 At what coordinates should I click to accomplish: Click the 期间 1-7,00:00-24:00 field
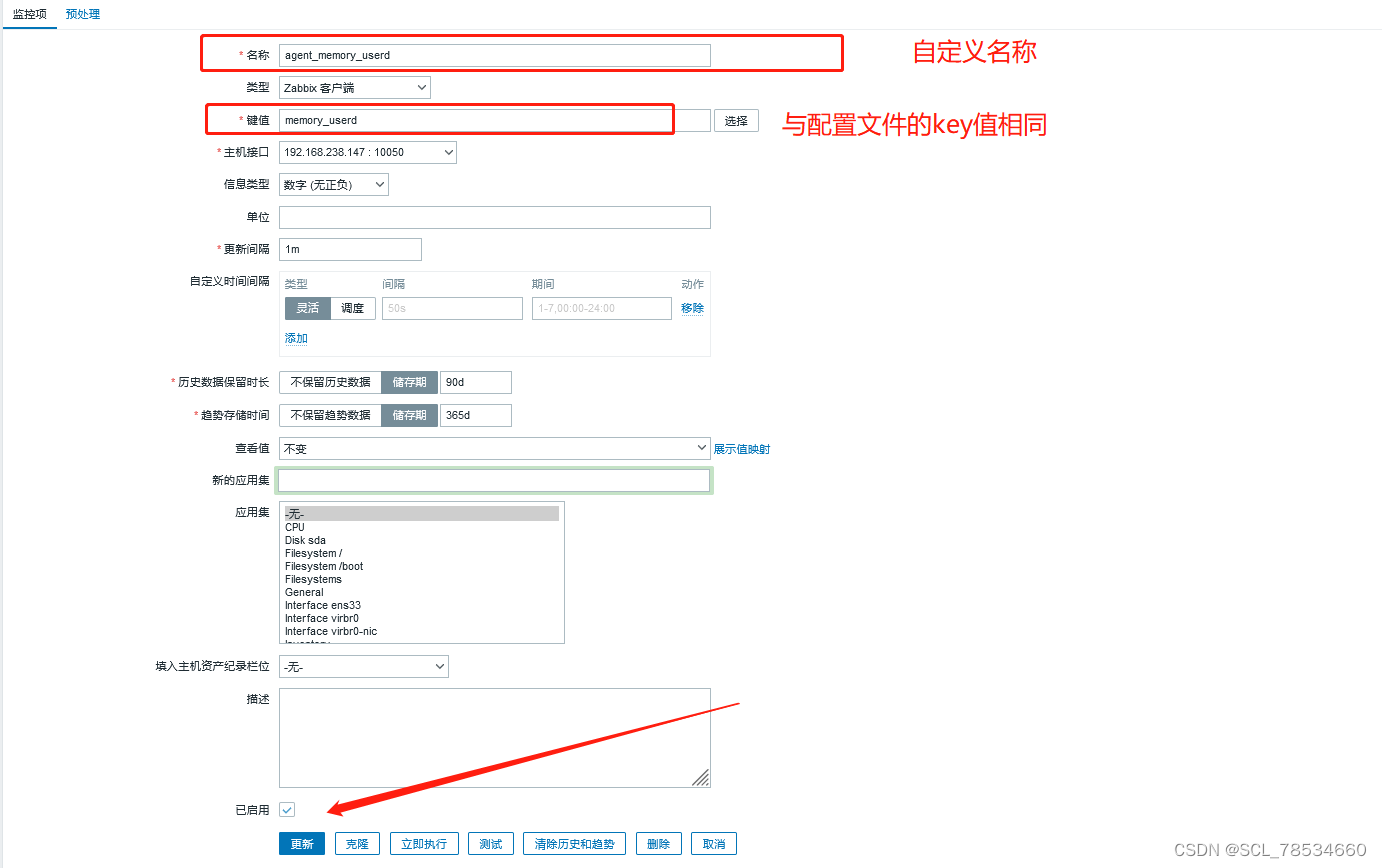602,308
